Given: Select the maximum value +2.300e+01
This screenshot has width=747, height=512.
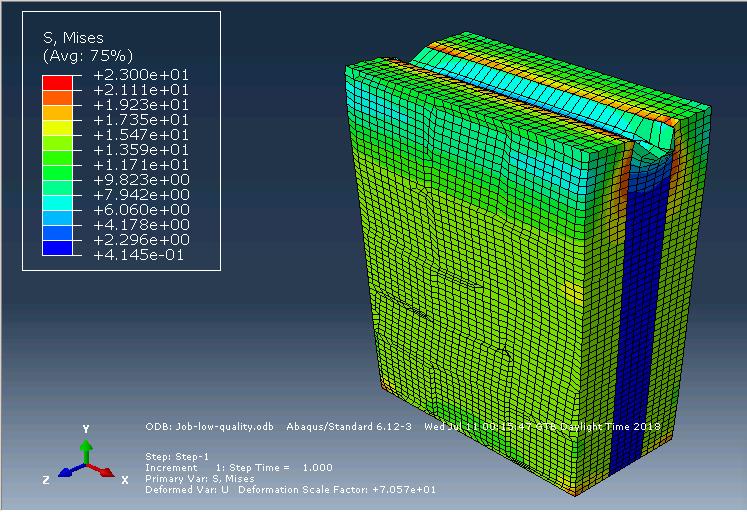Looking at the screenshot, I should [141, 75].
